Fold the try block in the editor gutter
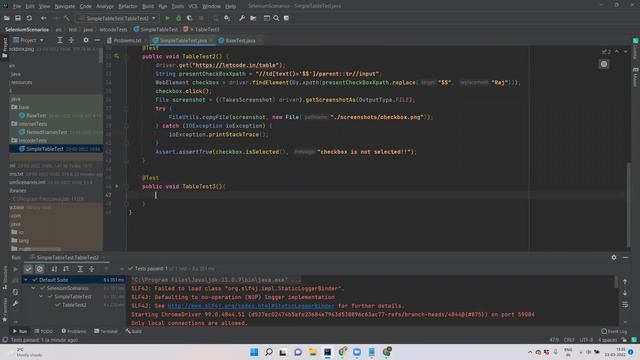The width and height of the screenshot is (640, 360). (126, 109)
